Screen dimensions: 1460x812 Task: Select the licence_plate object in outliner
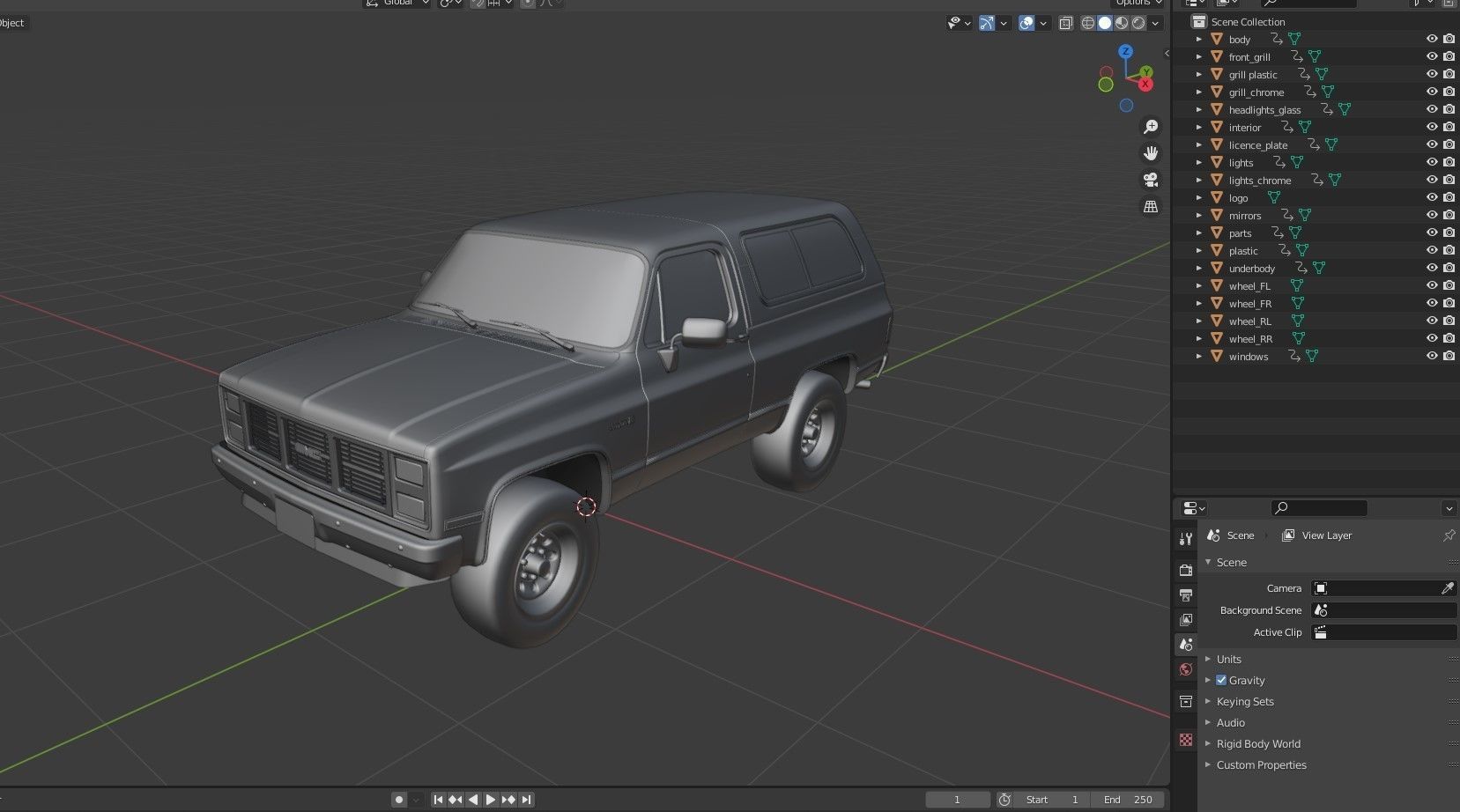[1258, 145]
